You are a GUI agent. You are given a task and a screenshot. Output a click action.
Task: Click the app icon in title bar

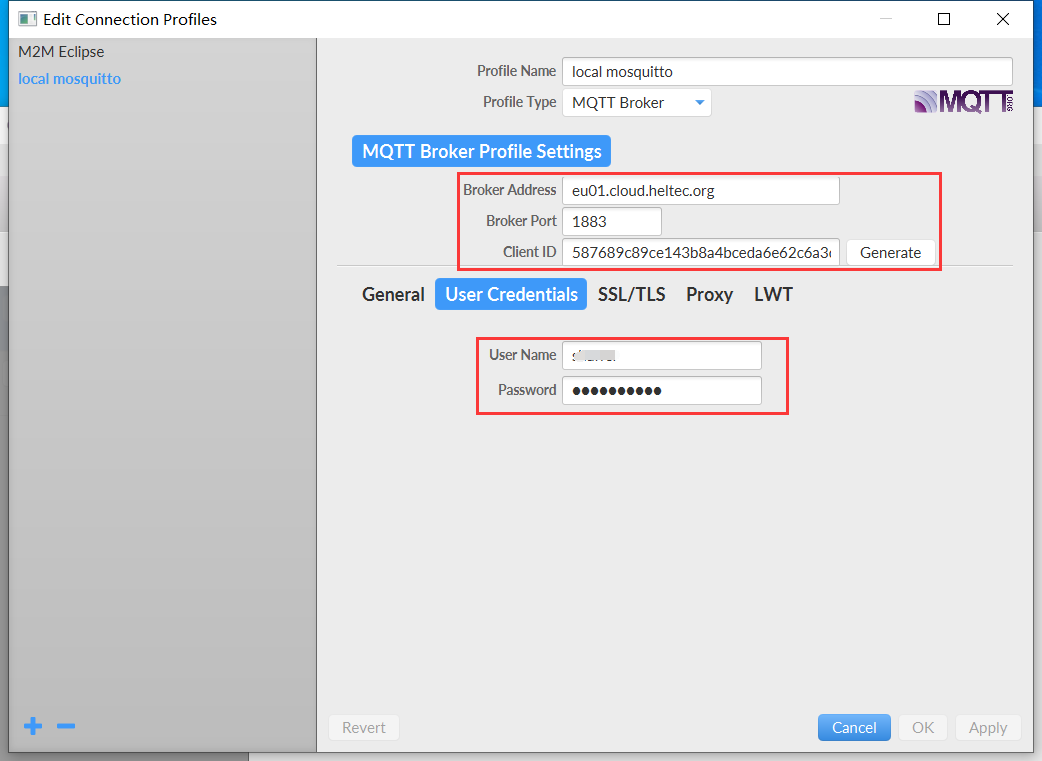pyautogui.click(x=27, y=19)
